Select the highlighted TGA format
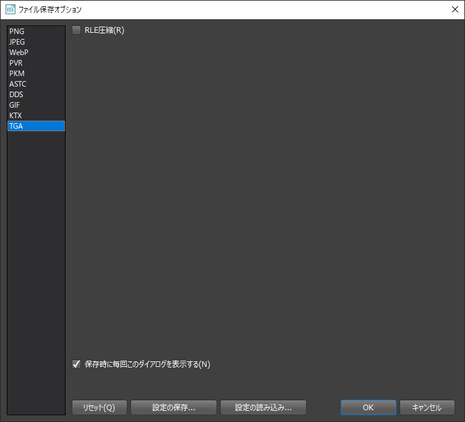465x422 pixels. (x=36, y=126)
